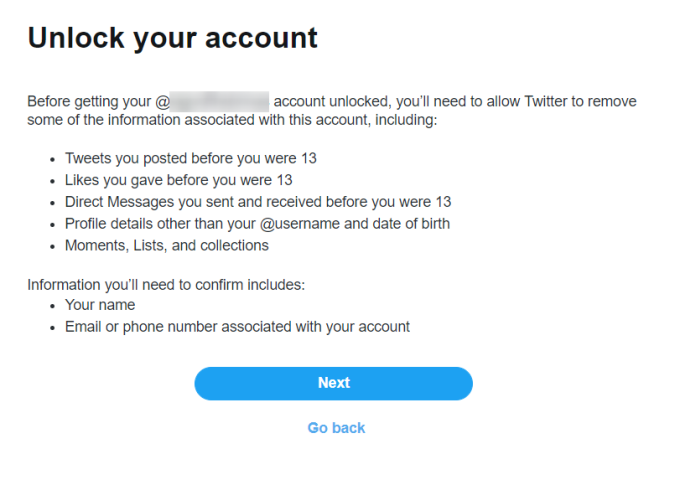Click the Go back link

[x=336, y=428]
